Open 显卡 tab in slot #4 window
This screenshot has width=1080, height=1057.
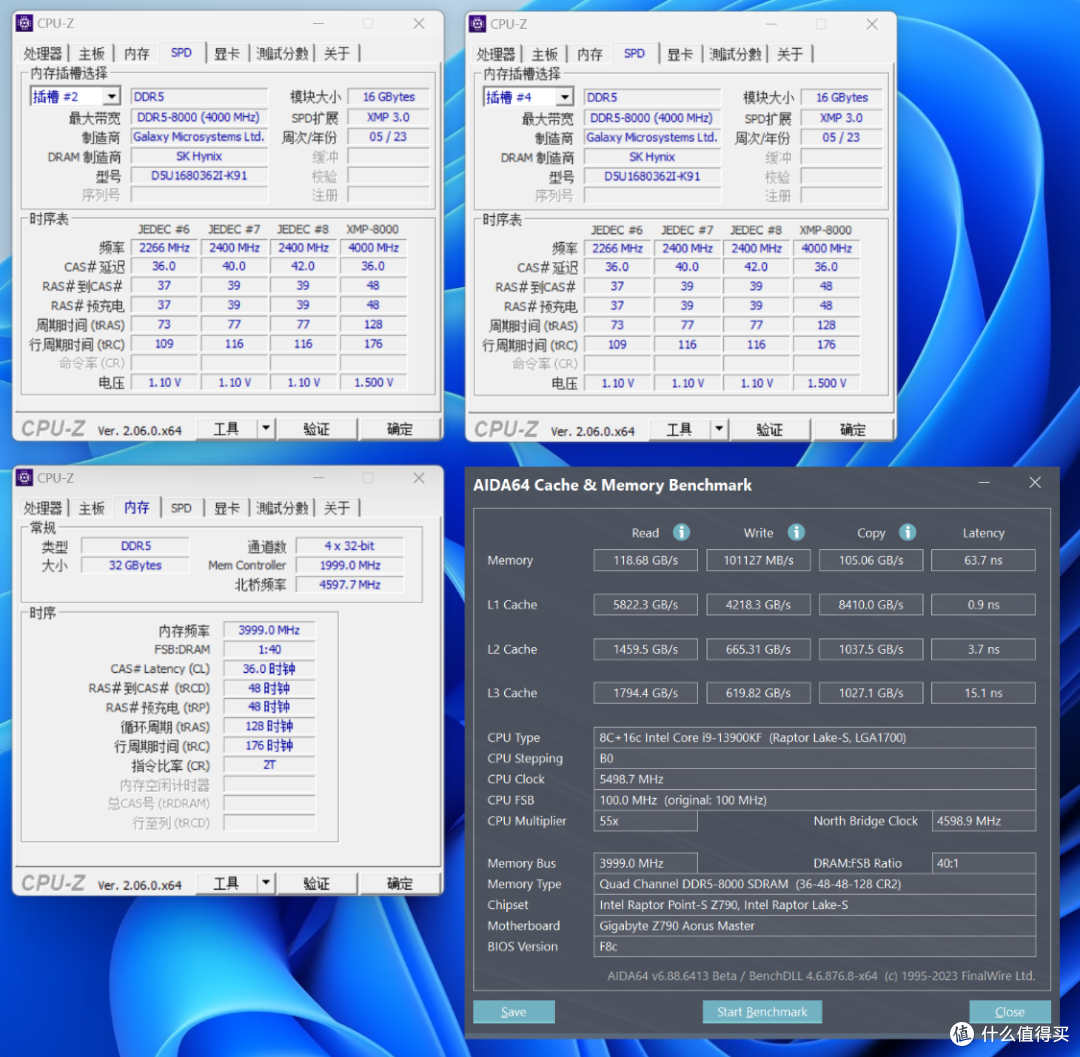[x=680, y=54]
